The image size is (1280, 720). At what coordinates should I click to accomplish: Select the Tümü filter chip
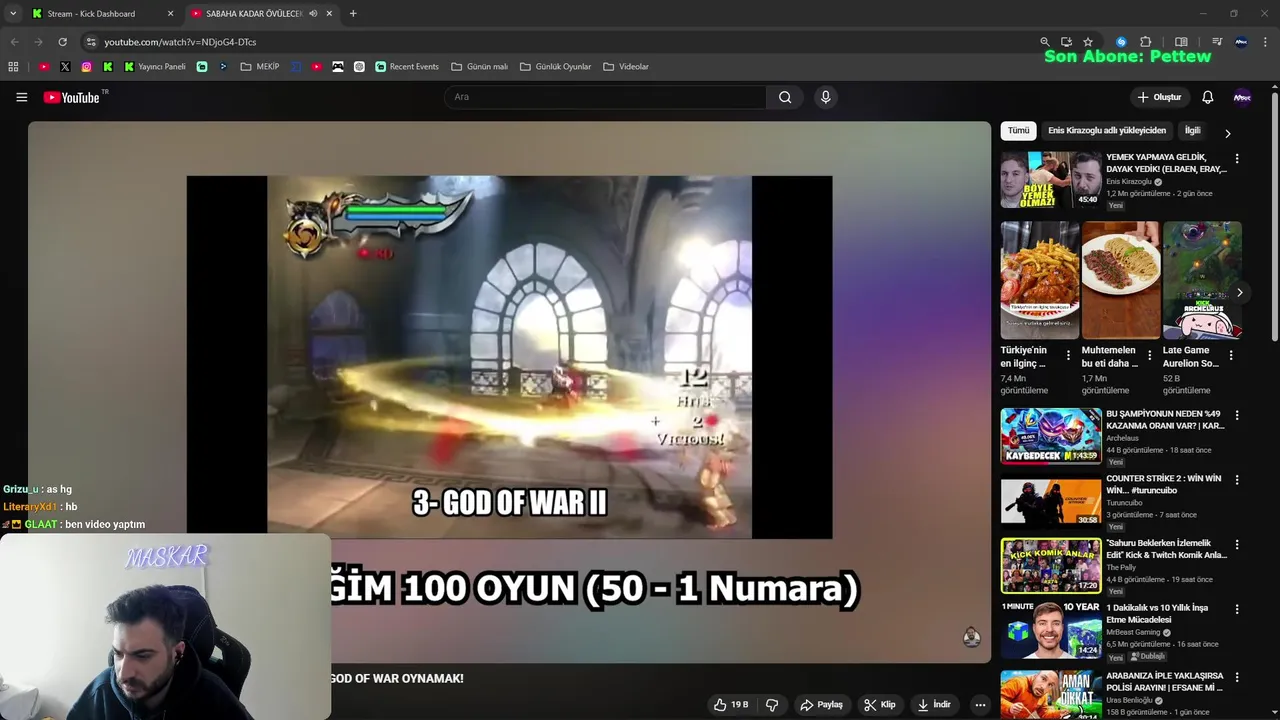[1018, 131]
